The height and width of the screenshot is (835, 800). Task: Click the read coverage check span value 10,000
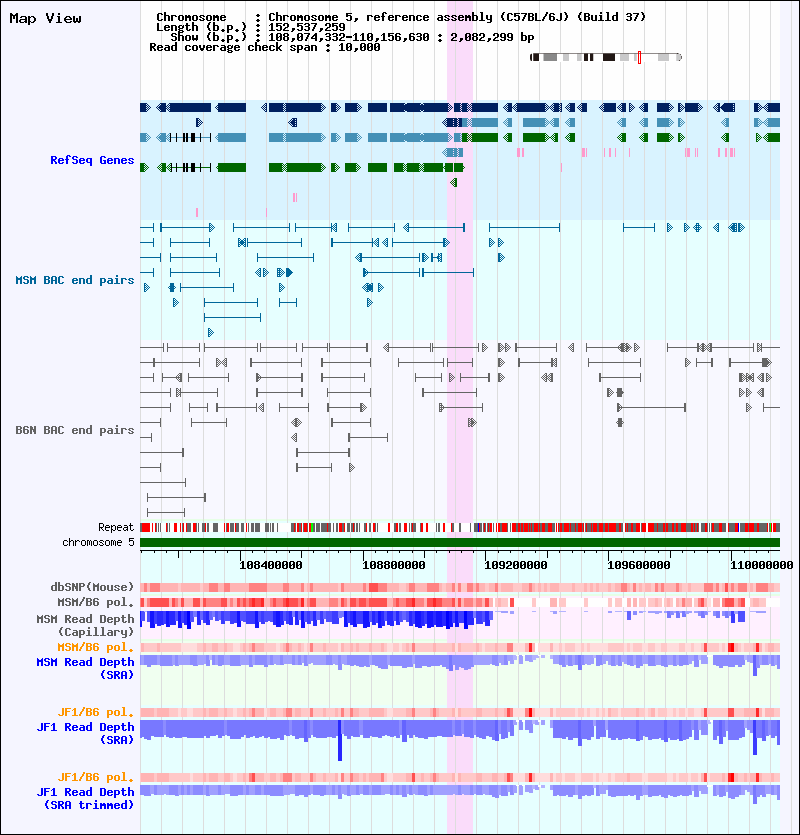[359, 47]
